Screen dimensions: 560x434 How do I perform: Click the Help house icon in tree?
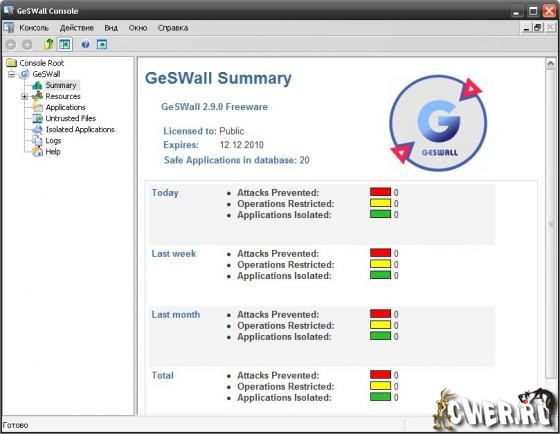(x=37, y=152)
